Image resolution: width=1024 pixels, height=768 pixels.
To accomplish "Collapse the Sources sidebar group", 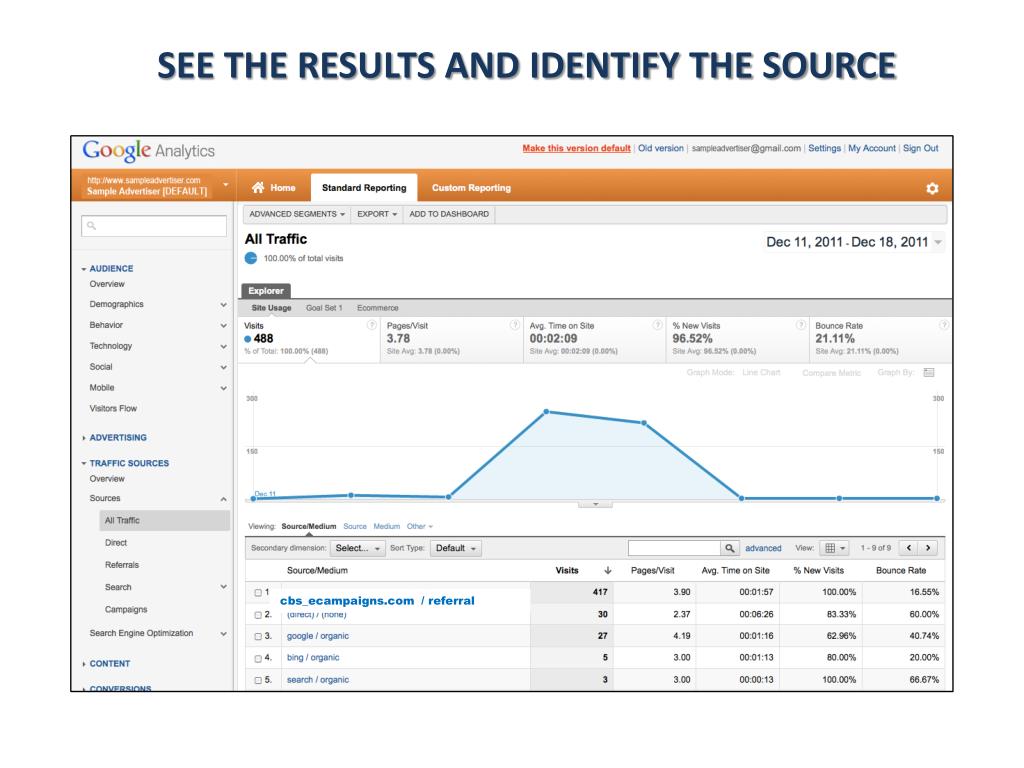I will [x=223, y=500].
